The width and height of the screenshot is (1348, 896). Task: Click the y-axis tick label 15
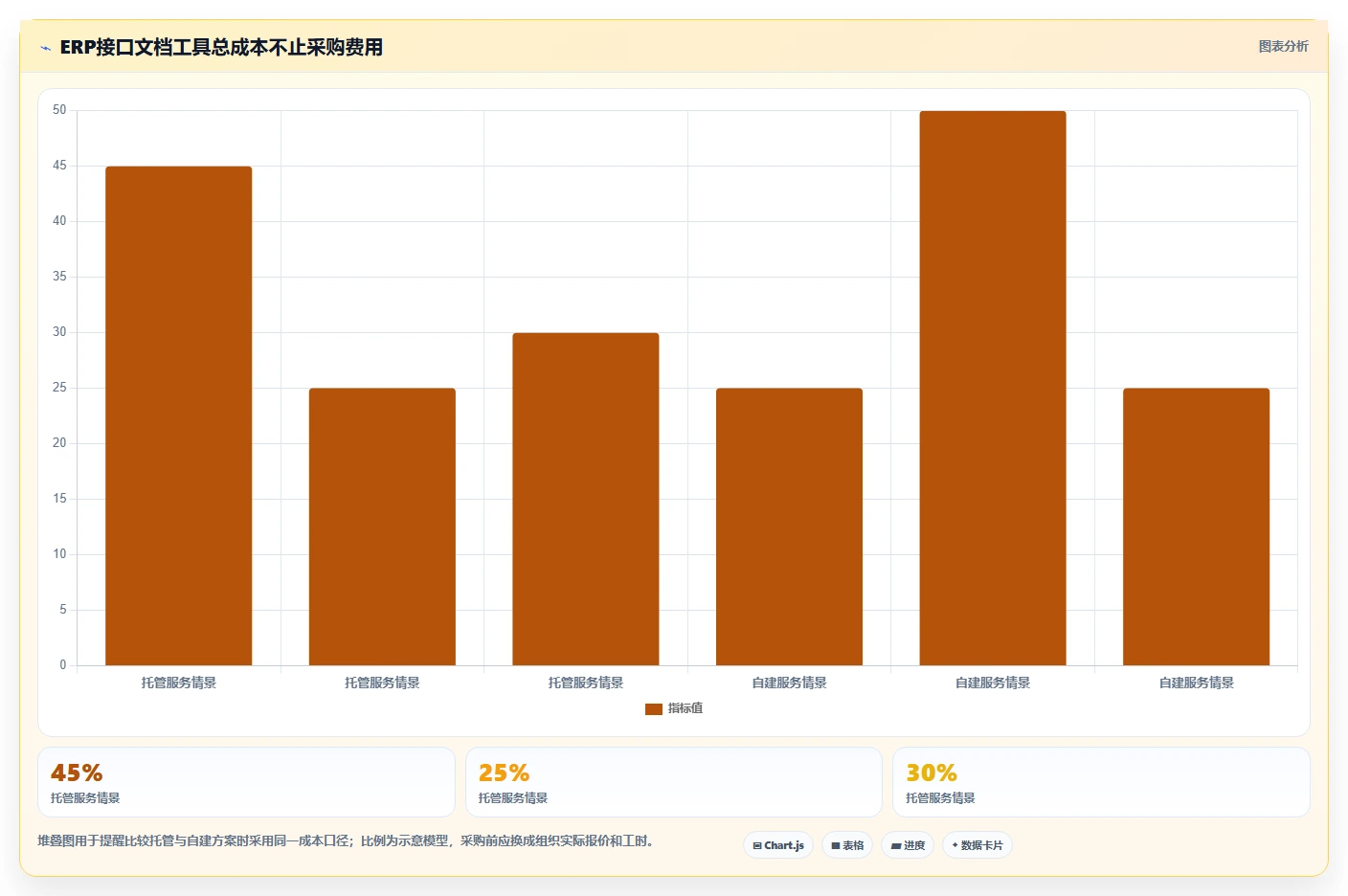click(59, 499)
